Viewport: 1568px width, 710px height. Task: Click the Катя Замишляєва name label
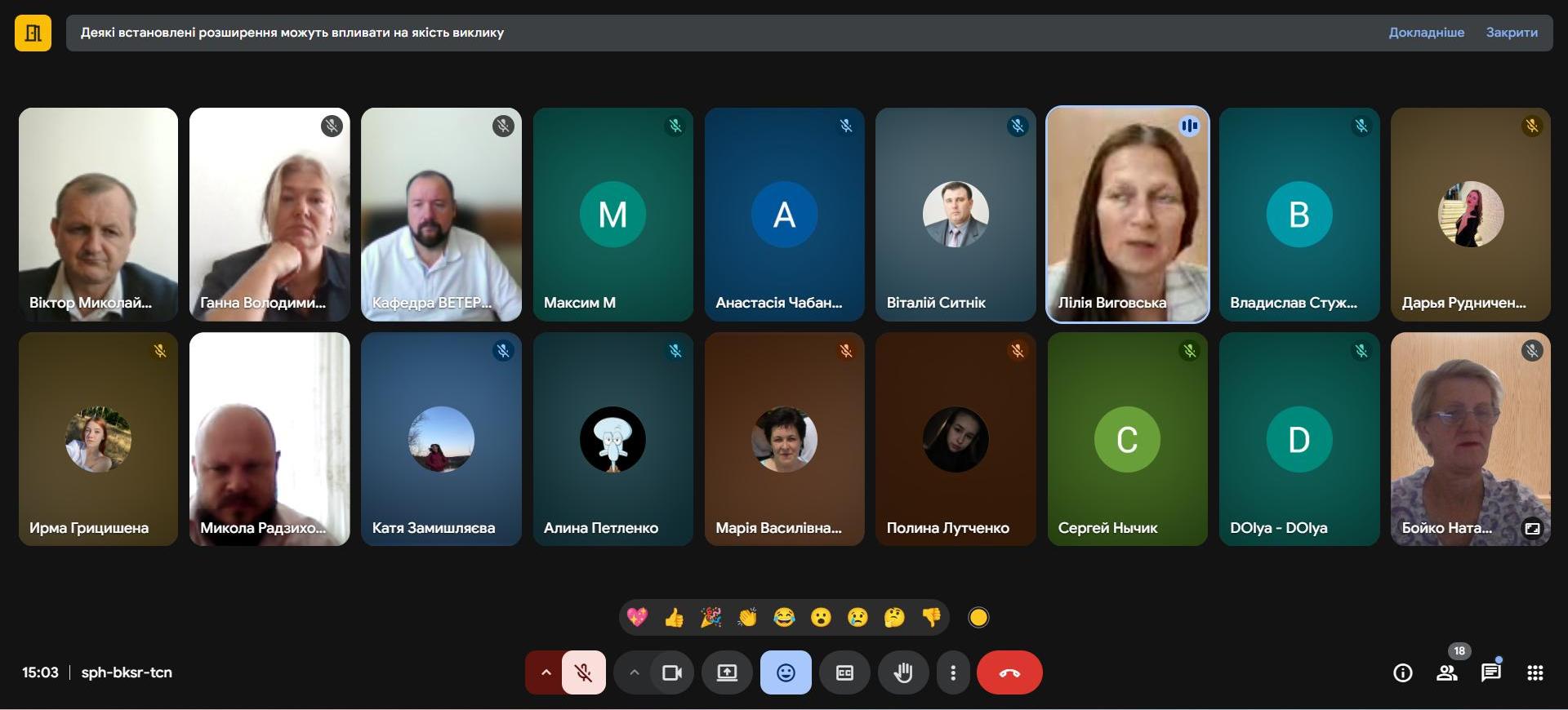434,528
